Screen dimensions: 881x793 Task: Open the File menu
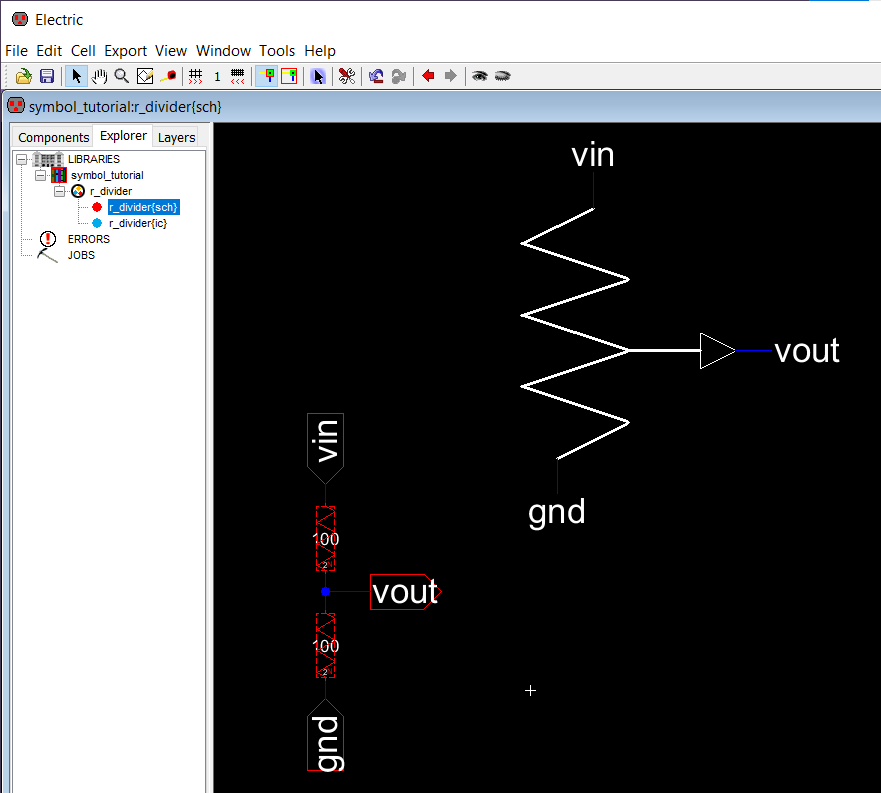[16, 51]
